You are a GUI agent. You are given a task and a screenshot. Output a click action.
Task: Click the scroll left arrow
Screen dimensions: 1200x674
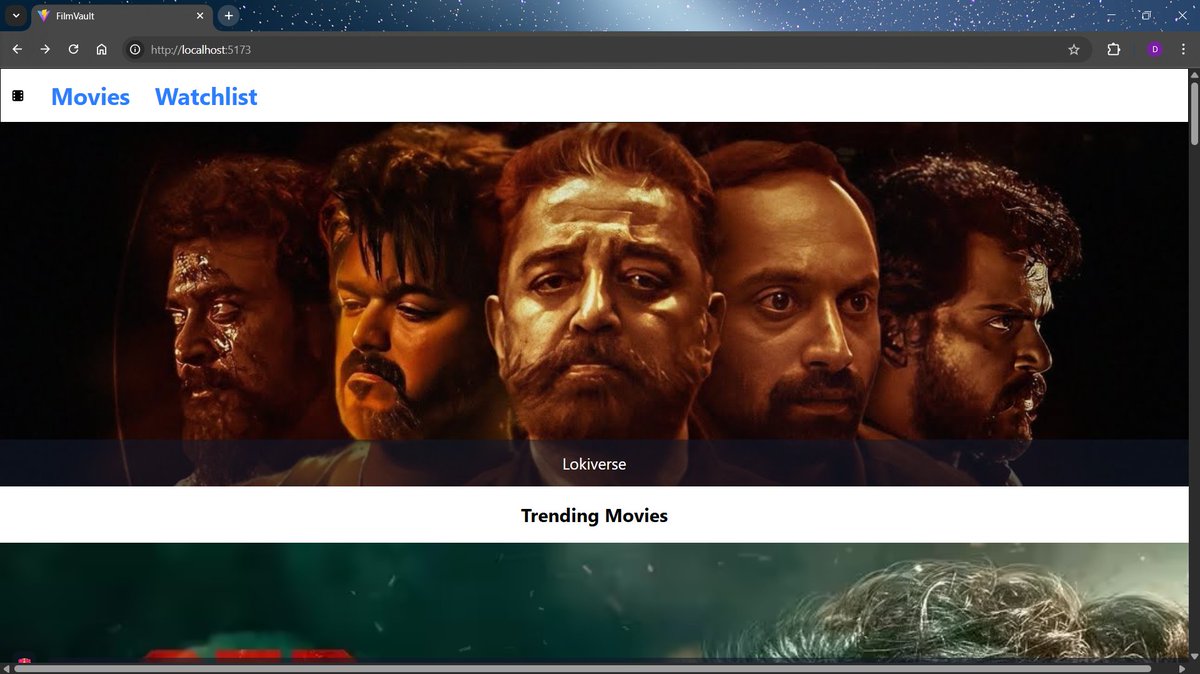6,668
